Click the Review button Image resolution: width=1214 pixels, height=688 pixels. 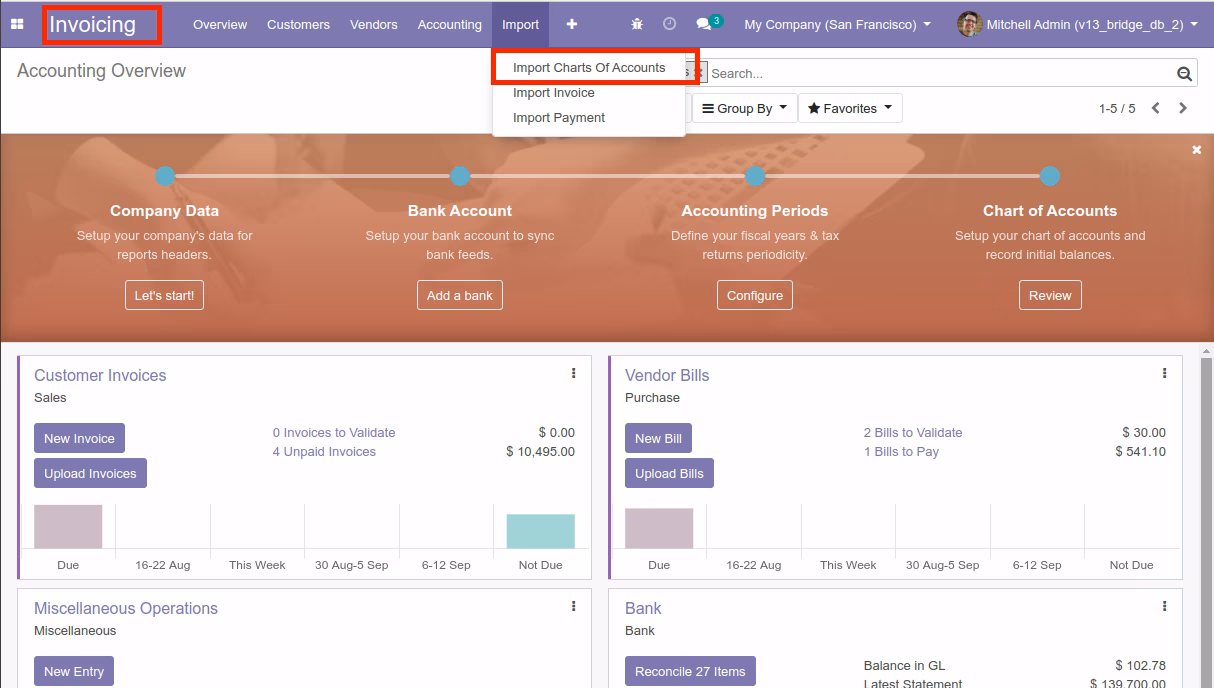pos(1050,296)
